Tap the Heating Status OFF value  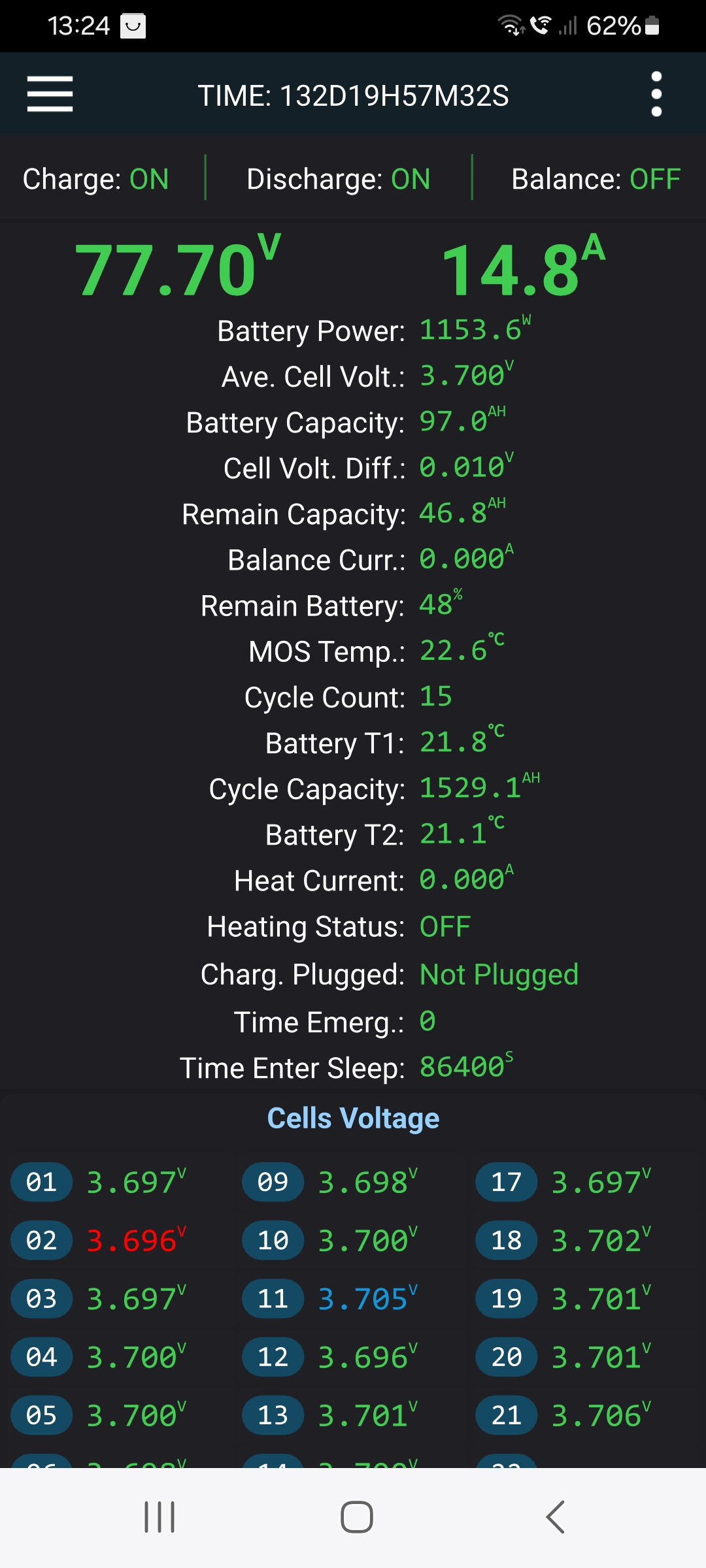point(445,926)
